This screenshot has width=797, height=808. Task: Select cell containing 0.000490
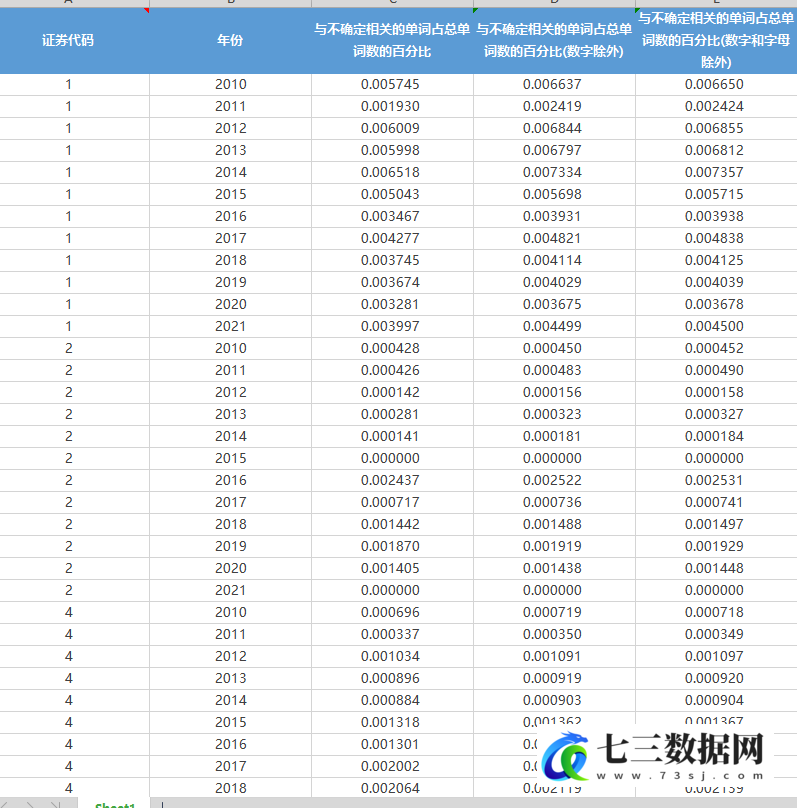716,371
